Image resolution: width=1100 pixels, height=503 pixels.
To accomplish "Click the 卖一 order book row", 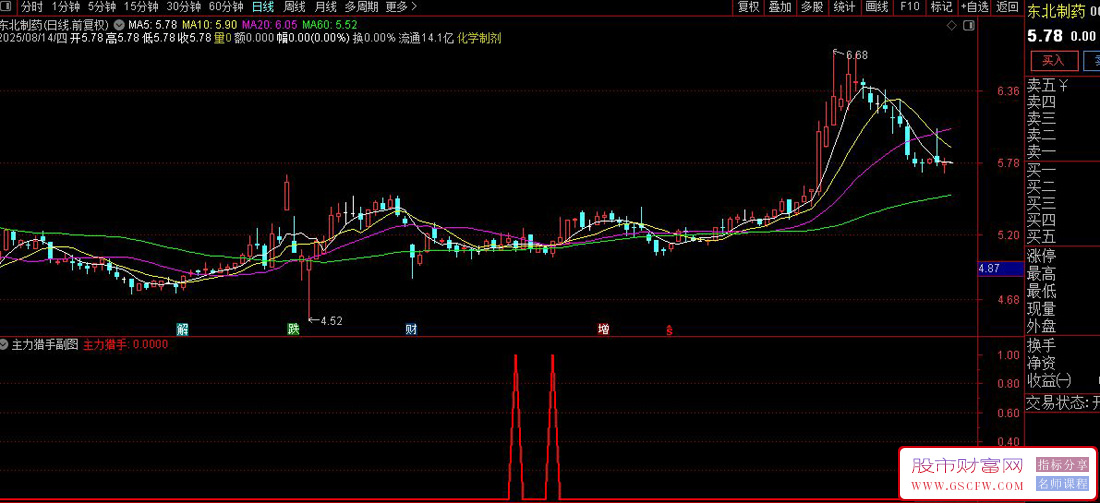I will pos(1063,152).
